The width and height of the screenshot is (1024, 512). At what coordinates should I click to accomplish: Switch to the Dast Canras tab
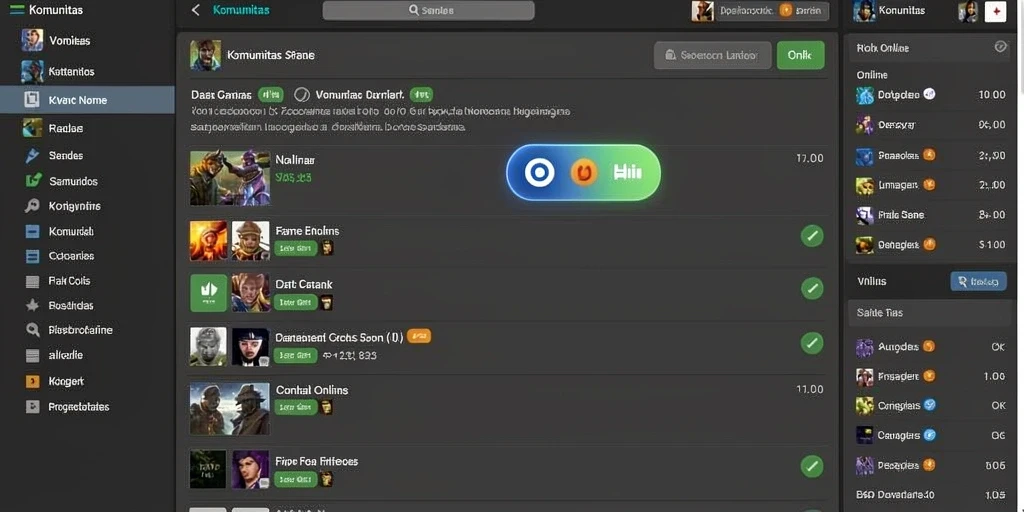(221, 95)
